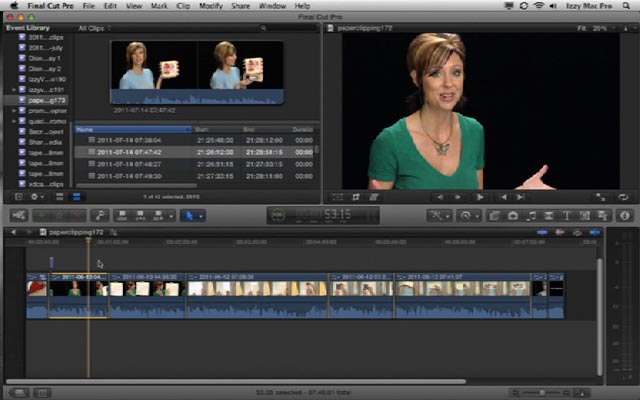Viewport: 640px width, 400px height.
Task: Open the Transitions browser icon
Action: tap(549, 216)
